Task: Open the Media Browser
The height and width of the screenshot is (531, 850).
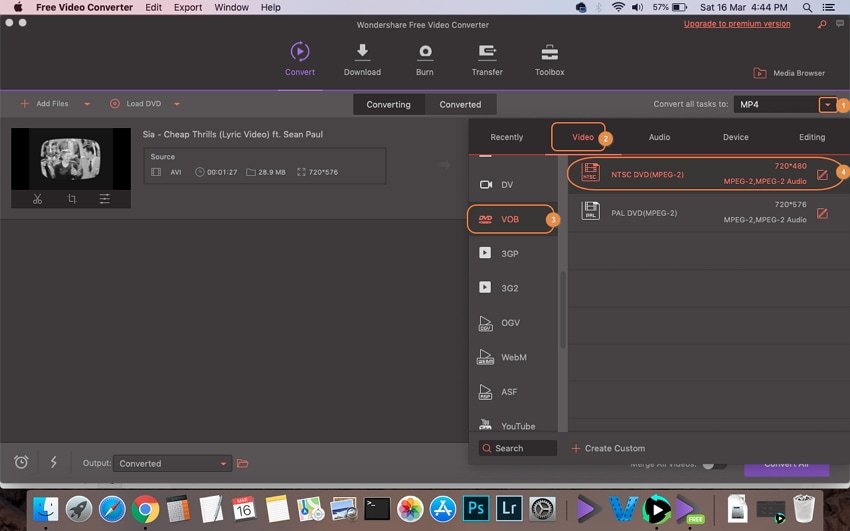Action: tap(789, 73)
